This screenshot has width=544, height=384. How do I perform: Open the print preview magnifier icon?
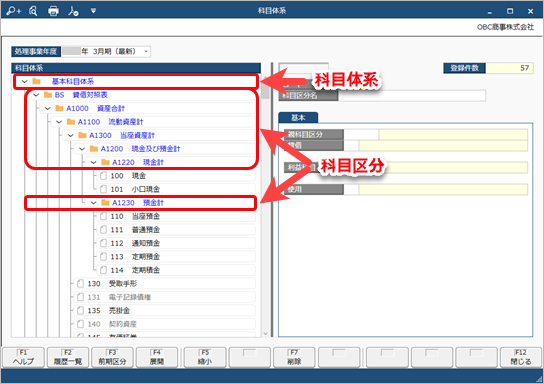[x=33, y=11]
